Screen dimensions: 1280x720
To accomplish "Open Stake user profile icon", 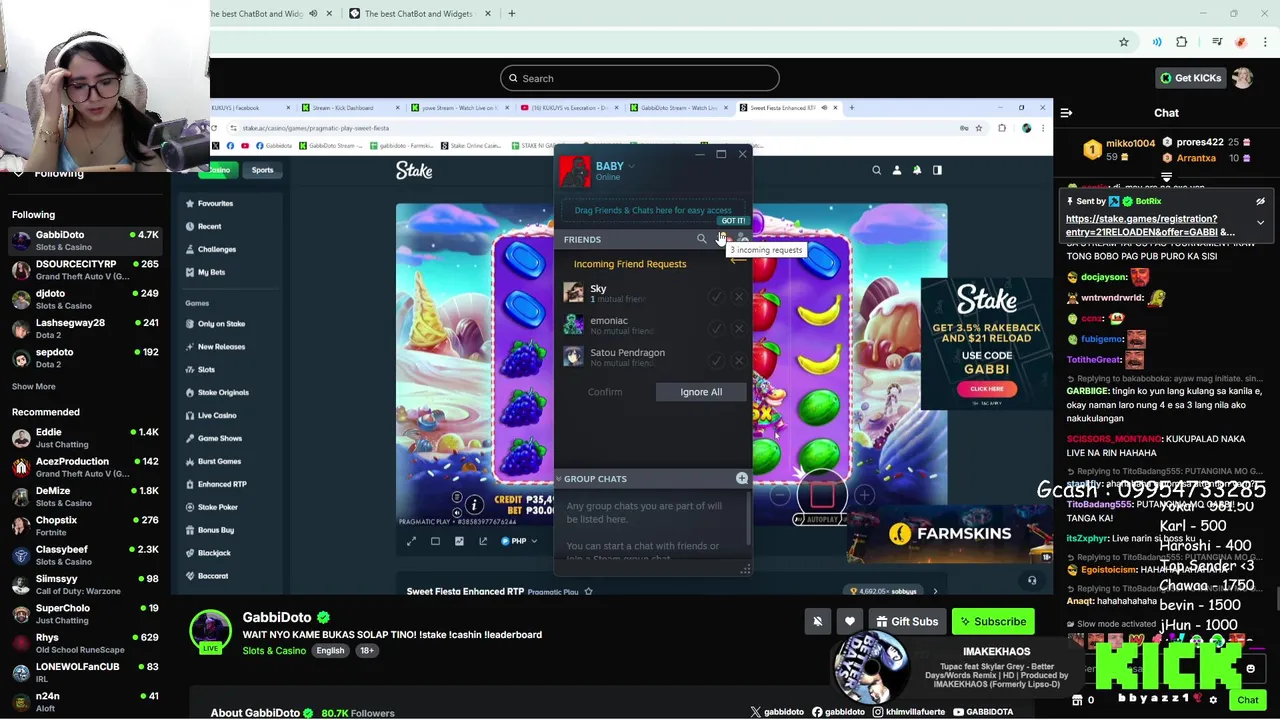I will tap(896, 170).
